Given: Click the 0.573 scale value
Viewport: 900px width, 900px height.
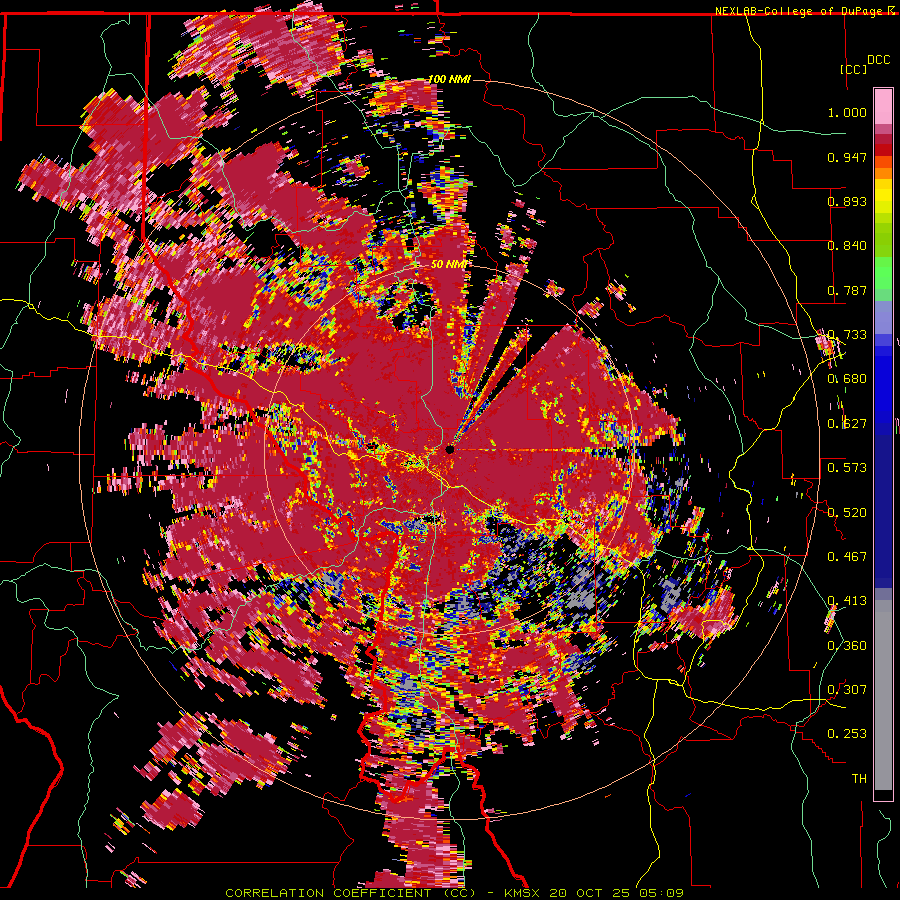Looking at the screenshot, I should (847, 468).
